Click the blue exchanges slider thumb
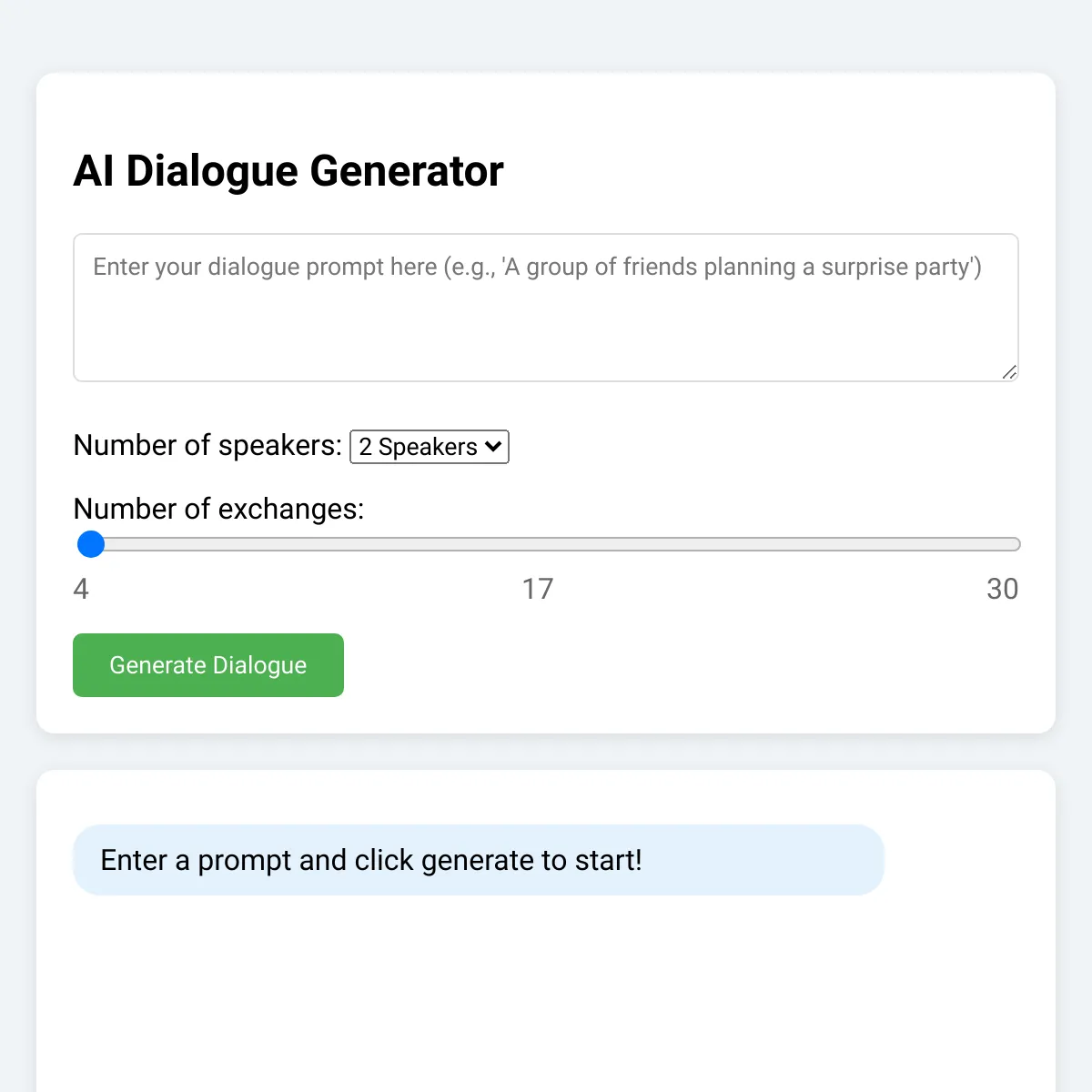This screenshot has width=1092, height=1092. 91,544
